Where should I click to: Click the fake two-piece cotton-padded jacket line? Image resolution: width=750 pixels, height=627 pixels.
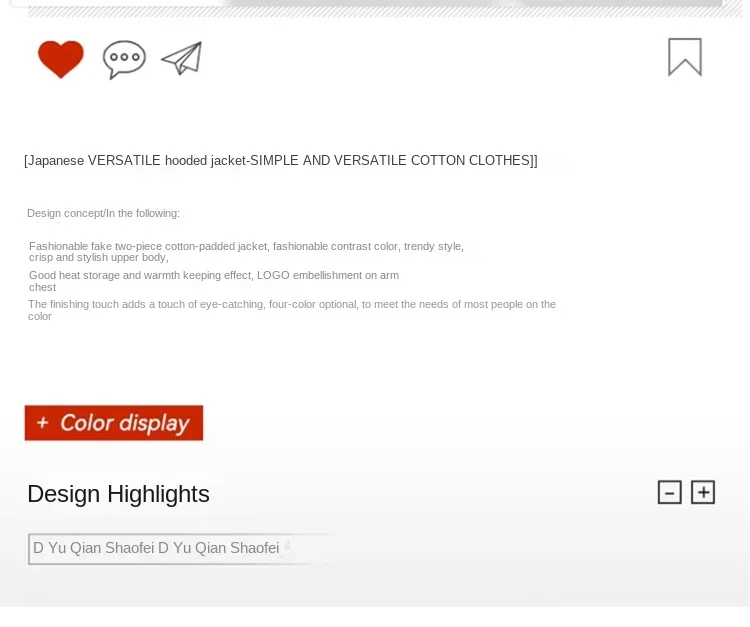tap(246, 246)
